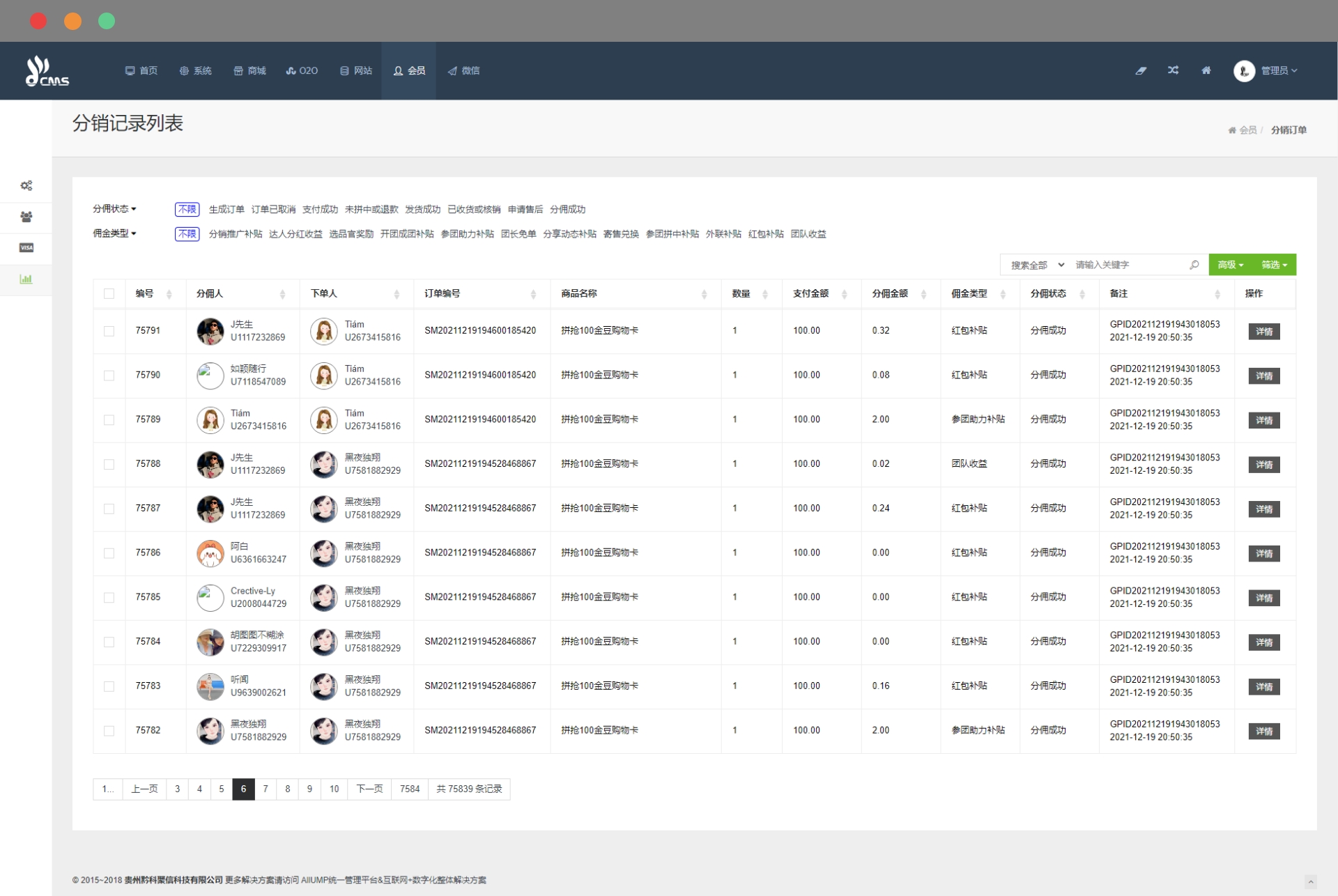Switch to the 微信 navigation menu

pos(463,70)
